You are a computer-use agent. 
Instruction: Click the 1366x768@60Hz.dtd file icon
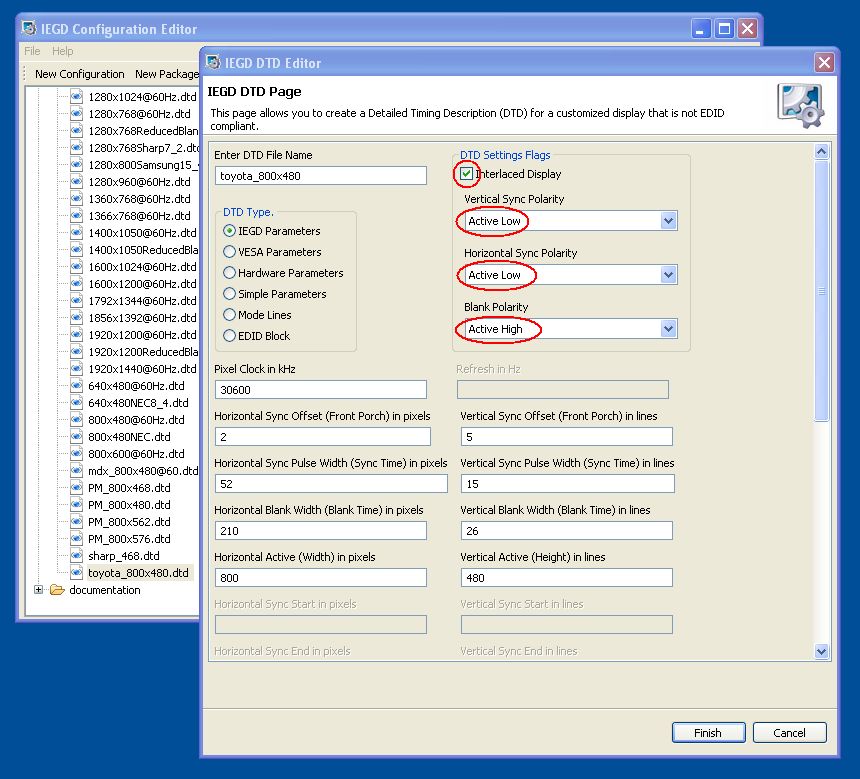pyautogui.click(x=77, y=216)
